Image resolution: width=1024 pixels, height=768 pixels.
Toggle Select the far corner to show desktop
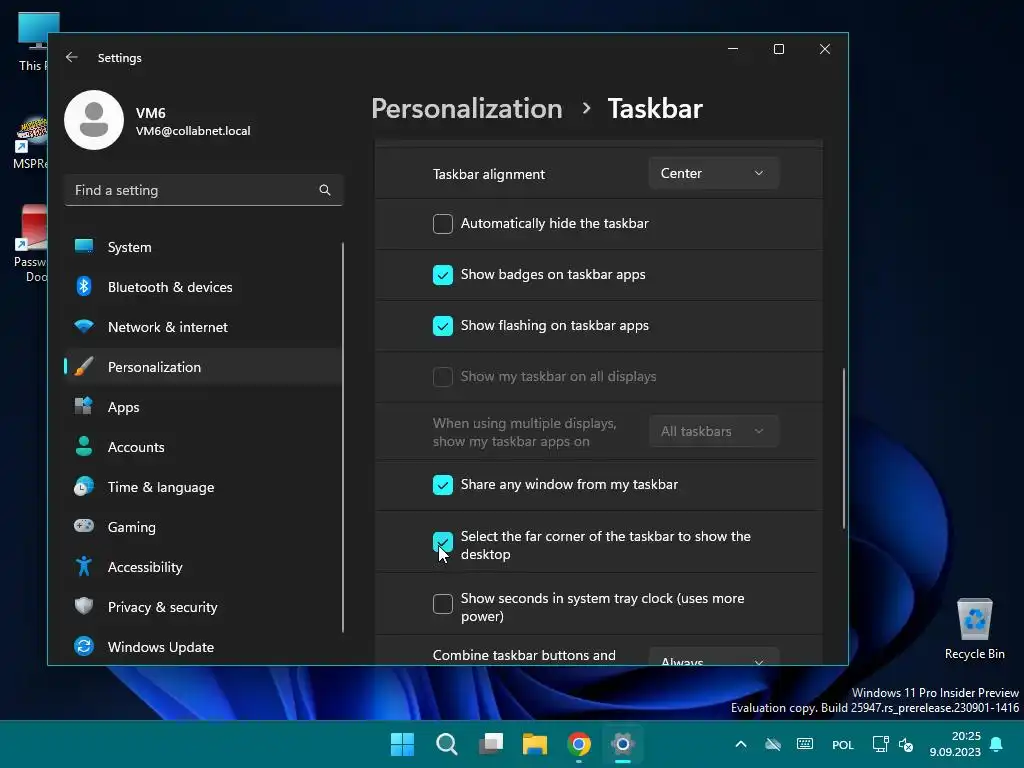[x=443, y=541]
